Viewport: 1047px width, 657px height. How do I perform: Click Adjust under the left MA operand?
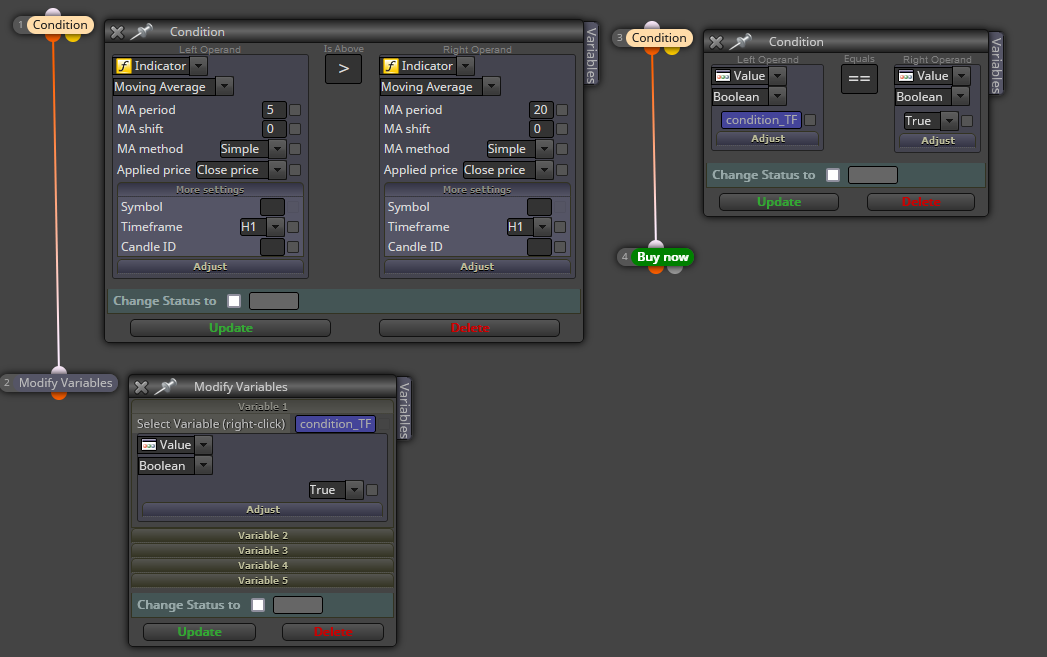[x=210, y=266]
